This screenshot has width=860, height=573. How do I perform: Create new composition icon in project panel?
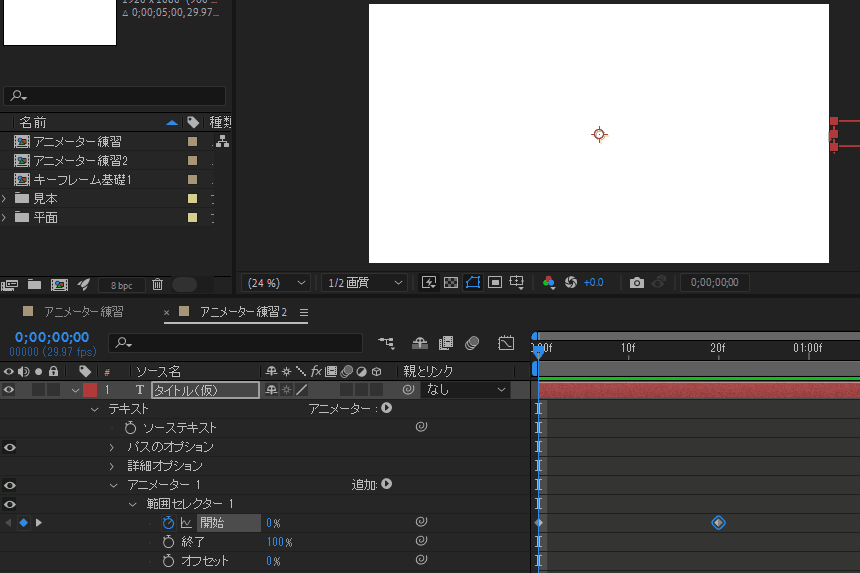coord(59,285)
